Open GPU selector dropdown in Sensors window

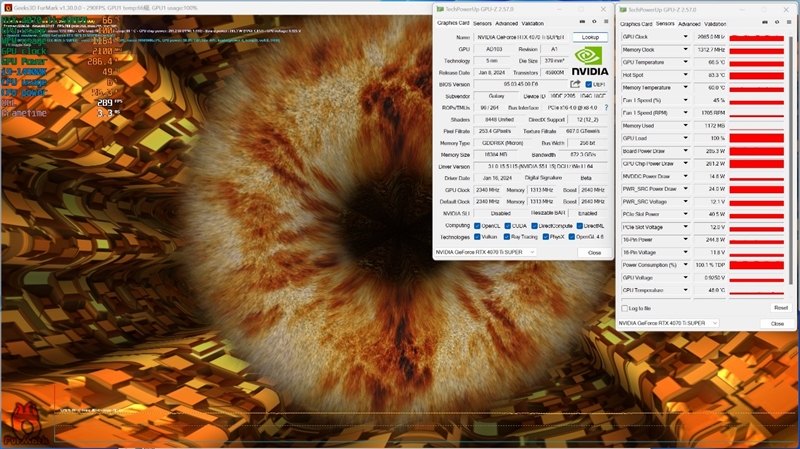click(x=668, y=323)
